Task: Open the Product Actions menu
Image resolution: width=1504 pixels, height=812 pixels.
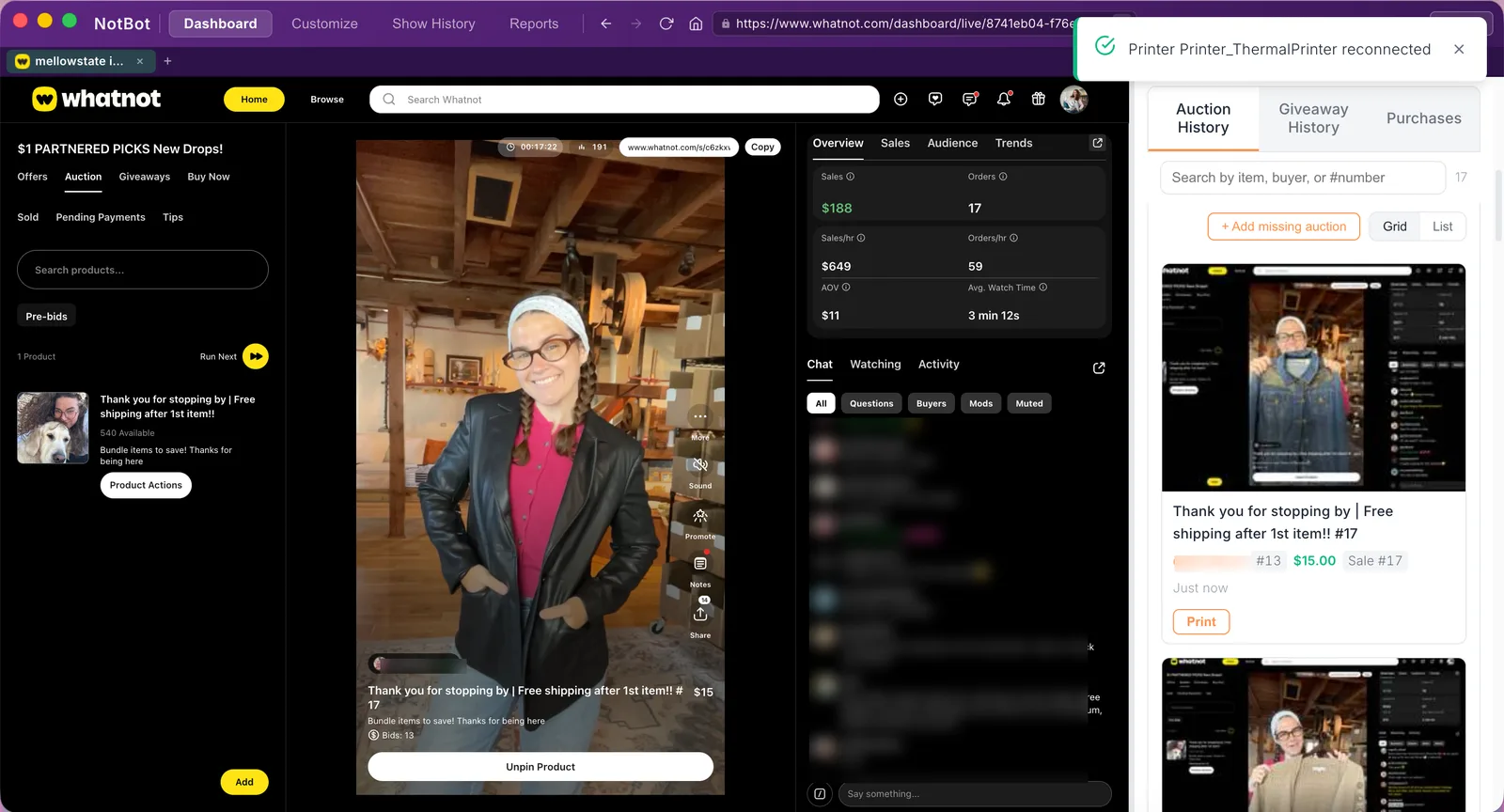Action: click(146, 485)
